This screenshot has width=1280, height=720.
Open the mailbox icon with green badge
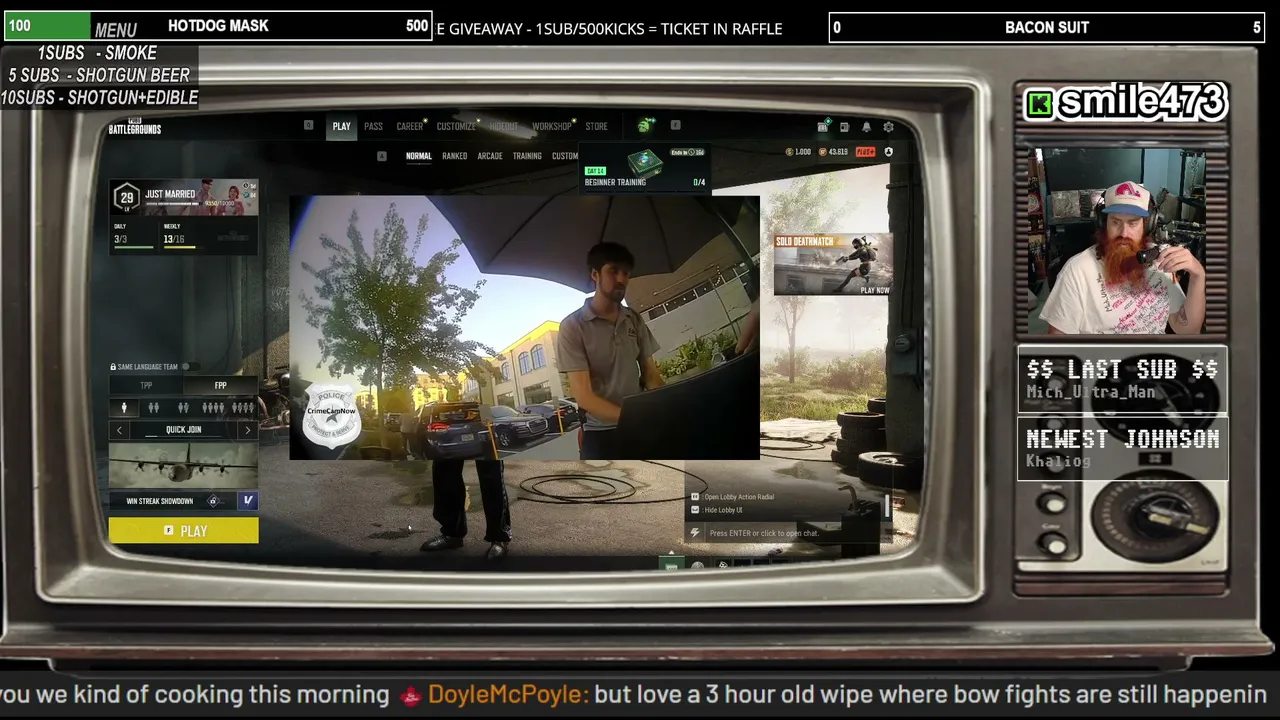click(x=822, y=127)
